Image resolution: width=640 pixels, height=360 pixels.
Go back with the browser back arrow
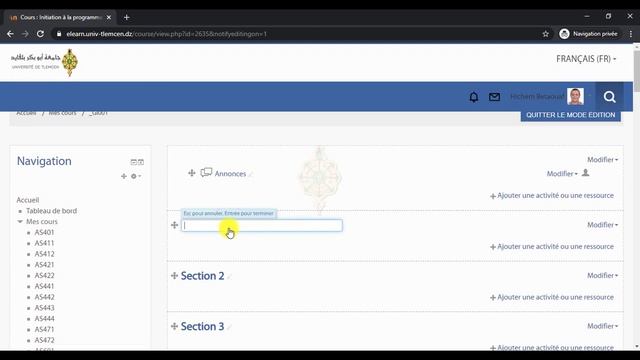(10, 34)
